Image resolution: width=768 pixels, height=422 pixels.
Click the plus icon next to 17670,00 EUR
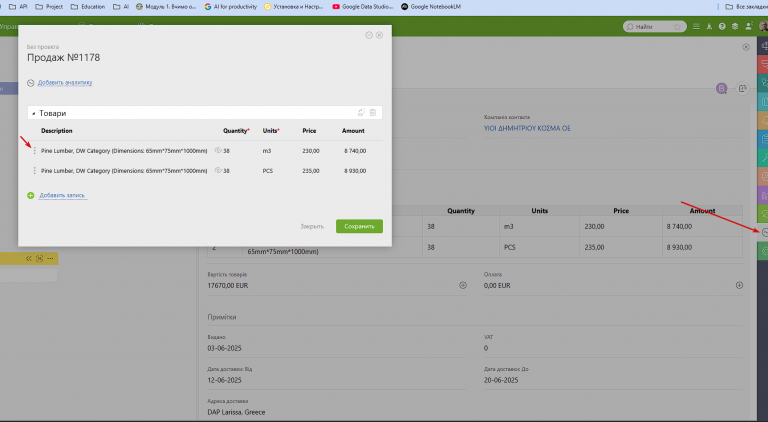463,285
